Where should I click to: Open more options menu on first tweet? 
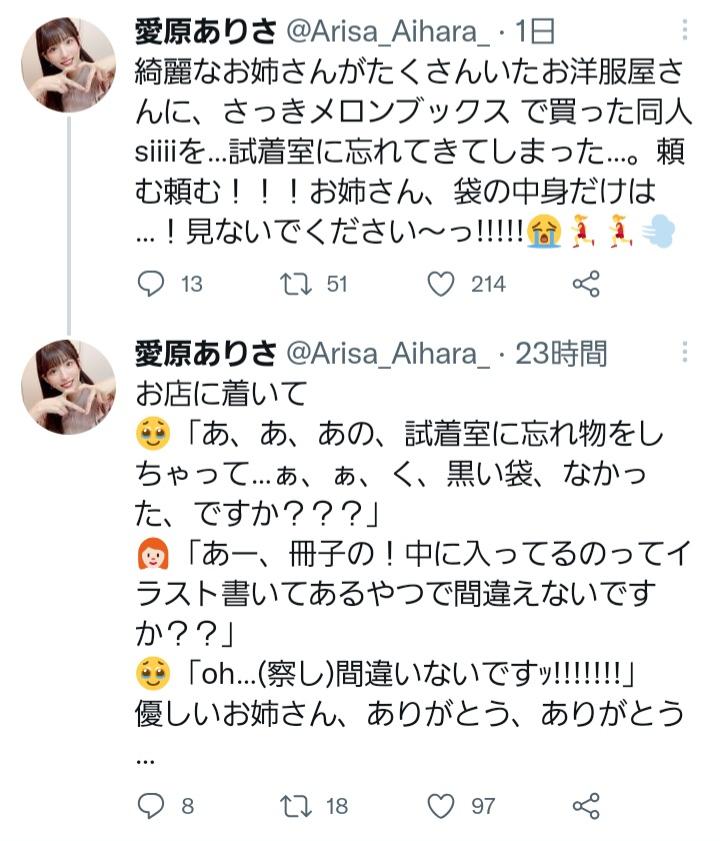(686, 32)
